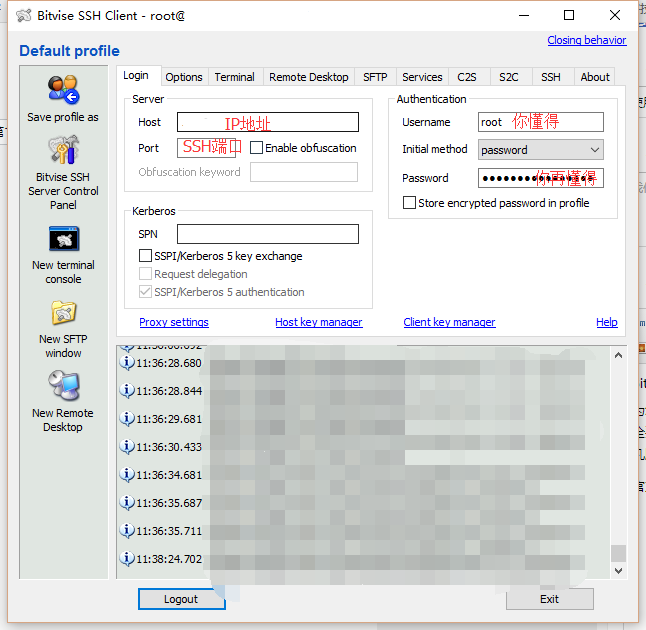Select info icon for log entry 11:36:28.680
The height and width of the screenshot is (630, 646).
[127, 363]
